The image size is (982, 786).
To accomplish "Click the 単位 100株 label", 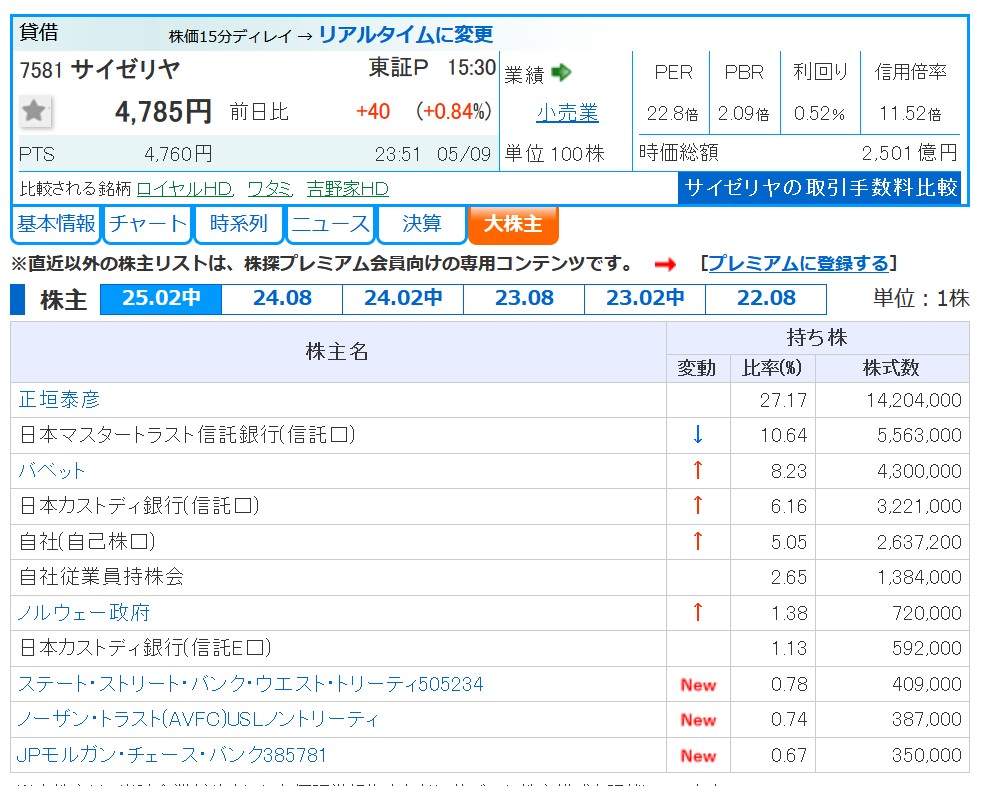I will click(x=555, y=153).
